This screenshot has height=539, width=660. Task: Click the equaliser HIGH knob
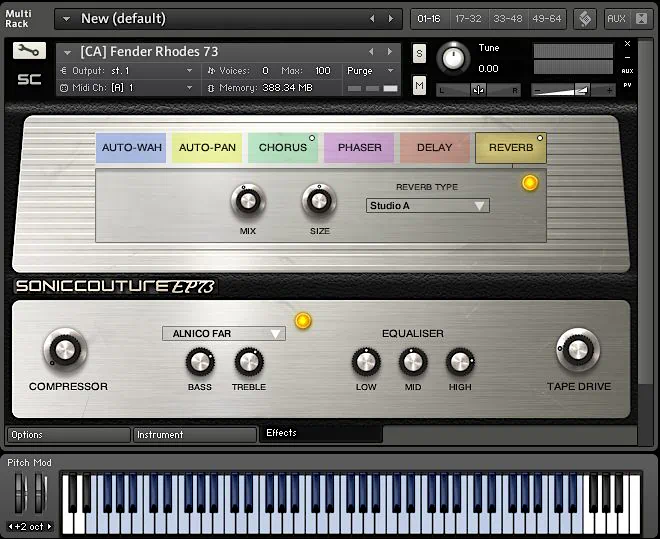pos(460,362)
